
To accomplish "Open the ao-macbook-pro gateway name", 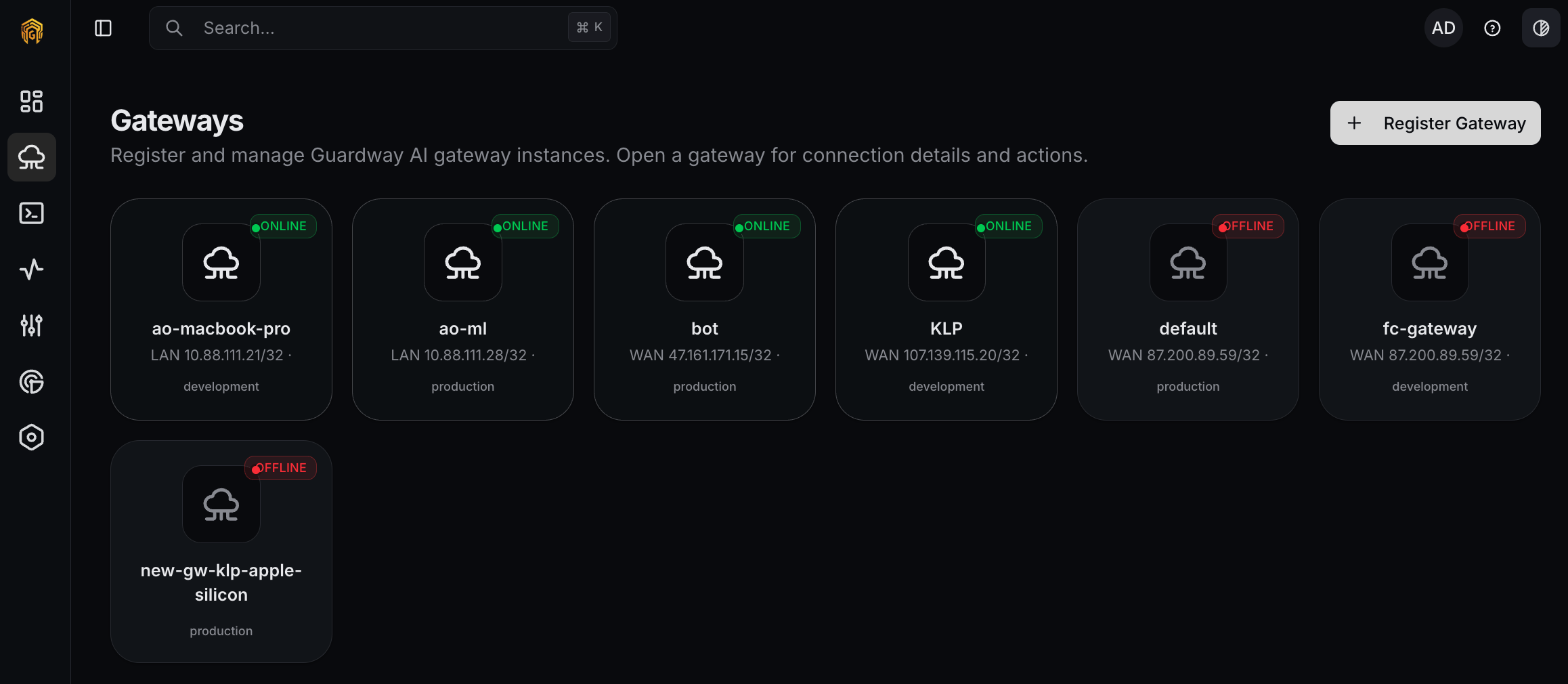I will [221, 329].
